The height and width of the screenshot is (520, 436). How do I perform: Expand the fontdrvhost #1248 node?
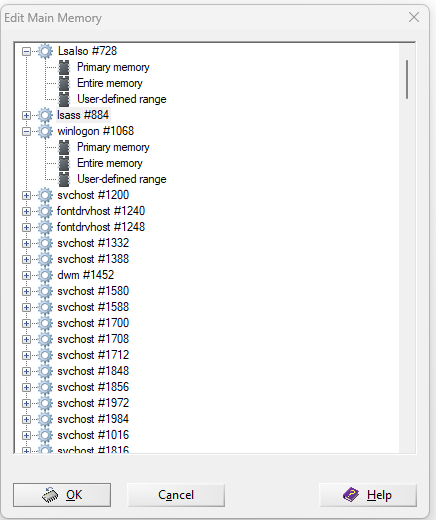coord(26,227)
